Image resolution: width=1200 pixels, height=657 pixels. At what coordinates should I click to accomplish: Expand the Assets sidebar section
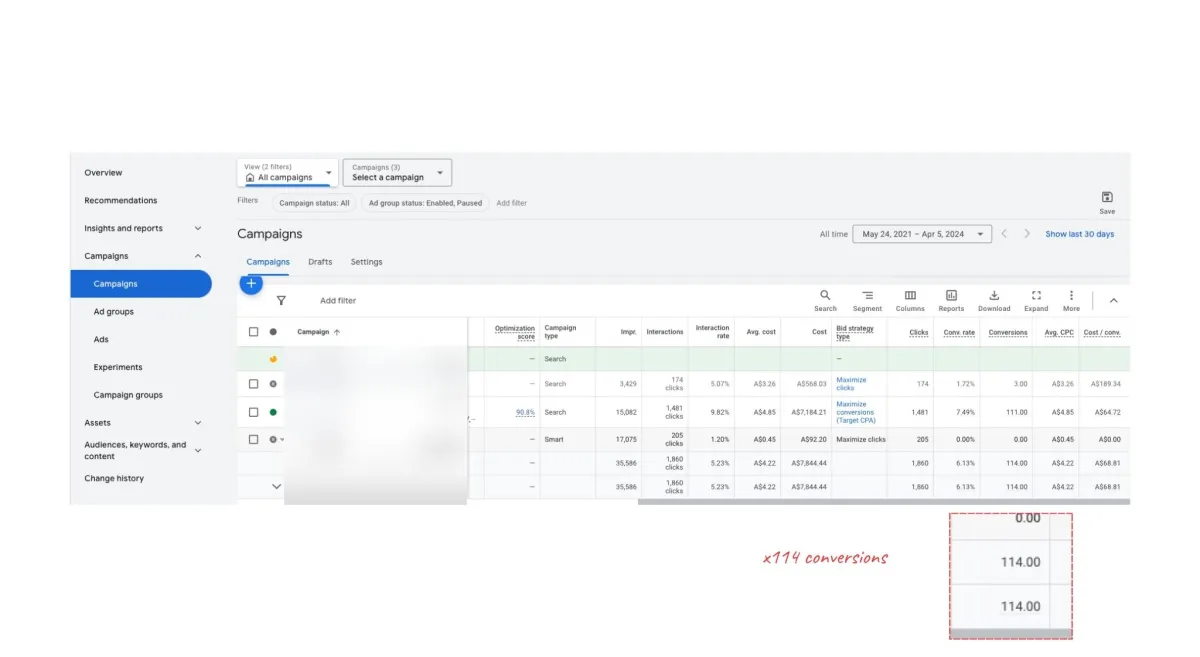tap(198, 423)
